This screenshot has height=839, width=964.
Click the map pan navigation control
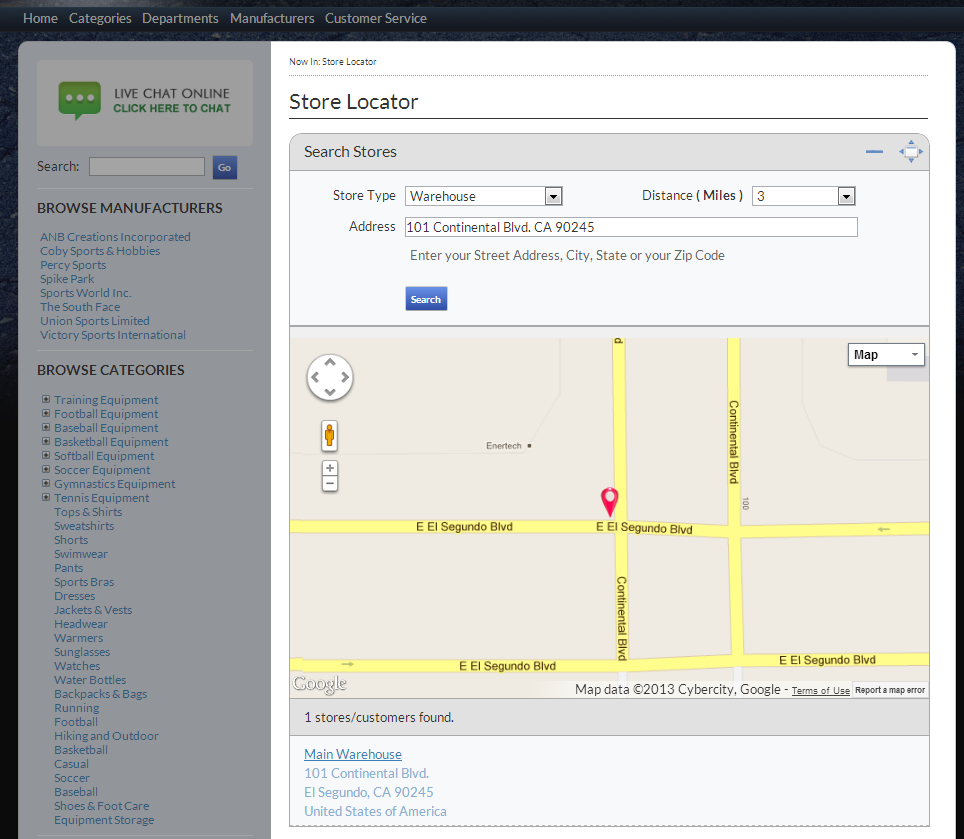point(329,378)
